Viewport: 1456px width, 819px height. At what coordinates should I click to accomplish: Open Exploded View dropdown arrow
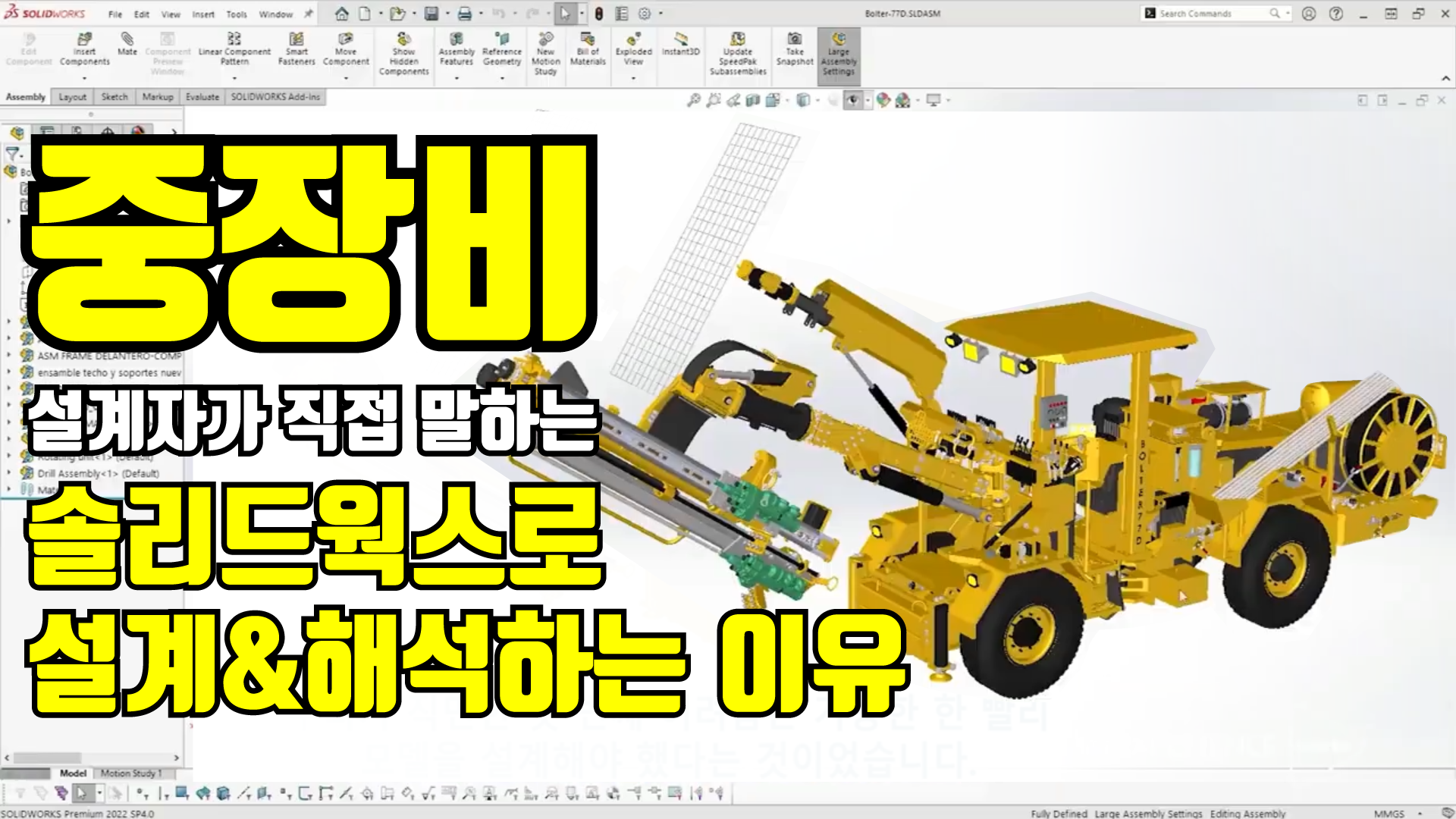coord(633,78)
